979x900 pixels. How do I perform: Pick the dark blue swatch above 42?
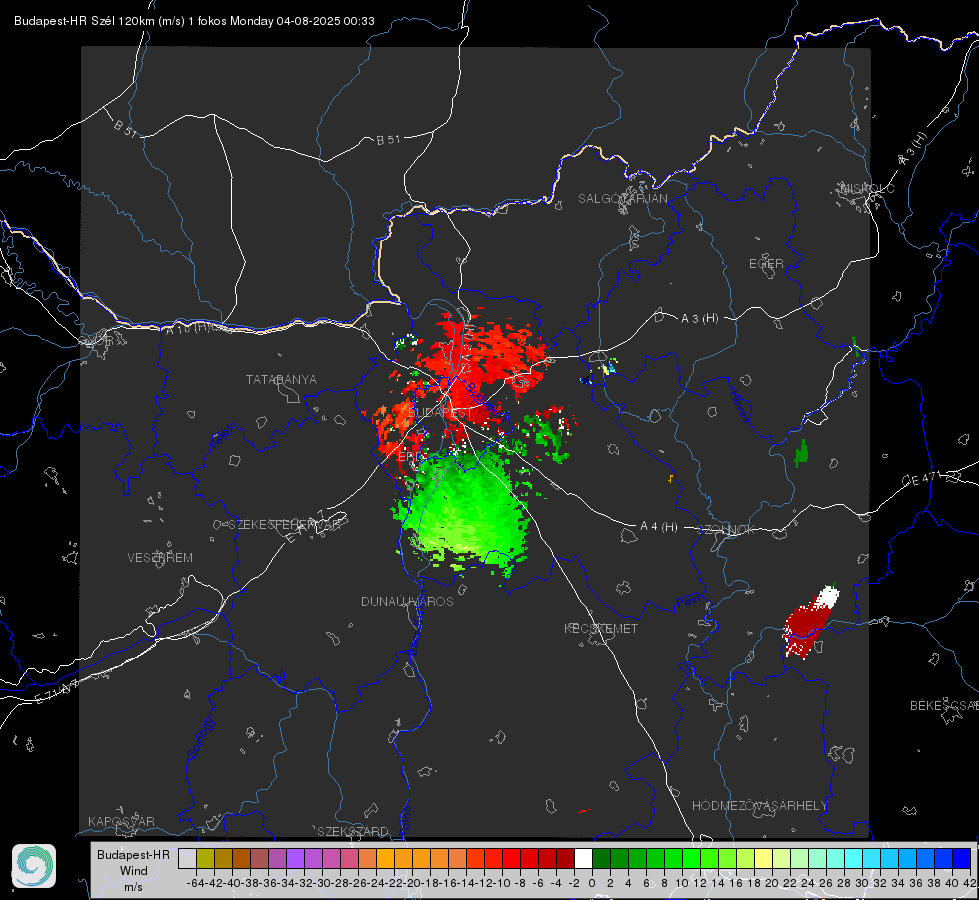[962, 859]
